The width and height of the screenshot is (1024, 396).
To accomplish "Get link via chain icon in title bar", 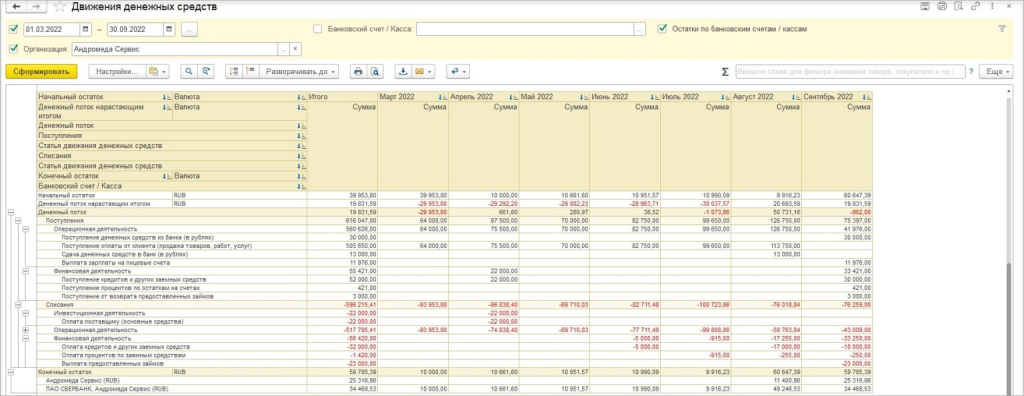I will coord(975,7).
